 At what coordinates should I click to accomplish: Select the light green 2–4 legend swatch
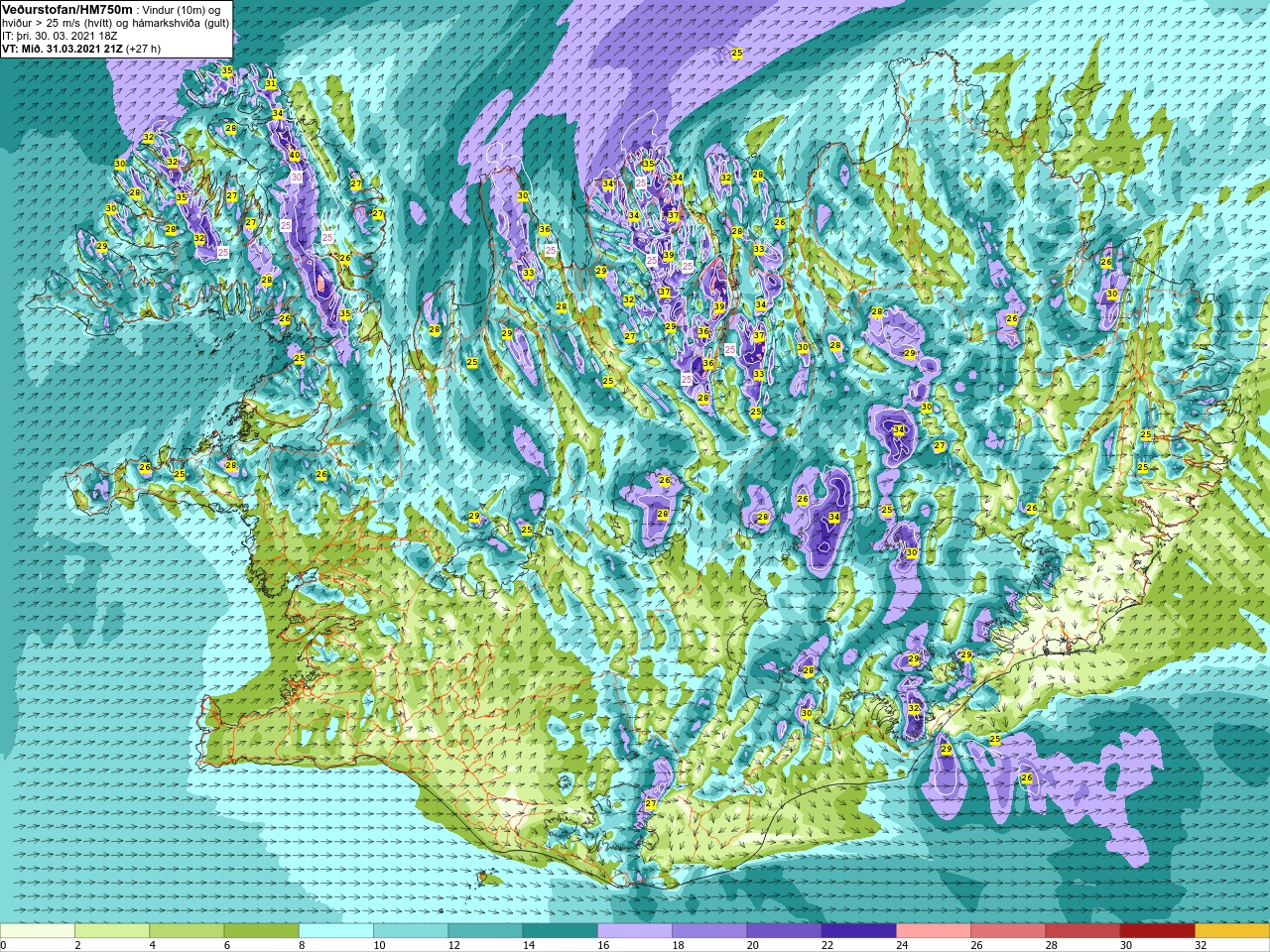pos(112,932)
